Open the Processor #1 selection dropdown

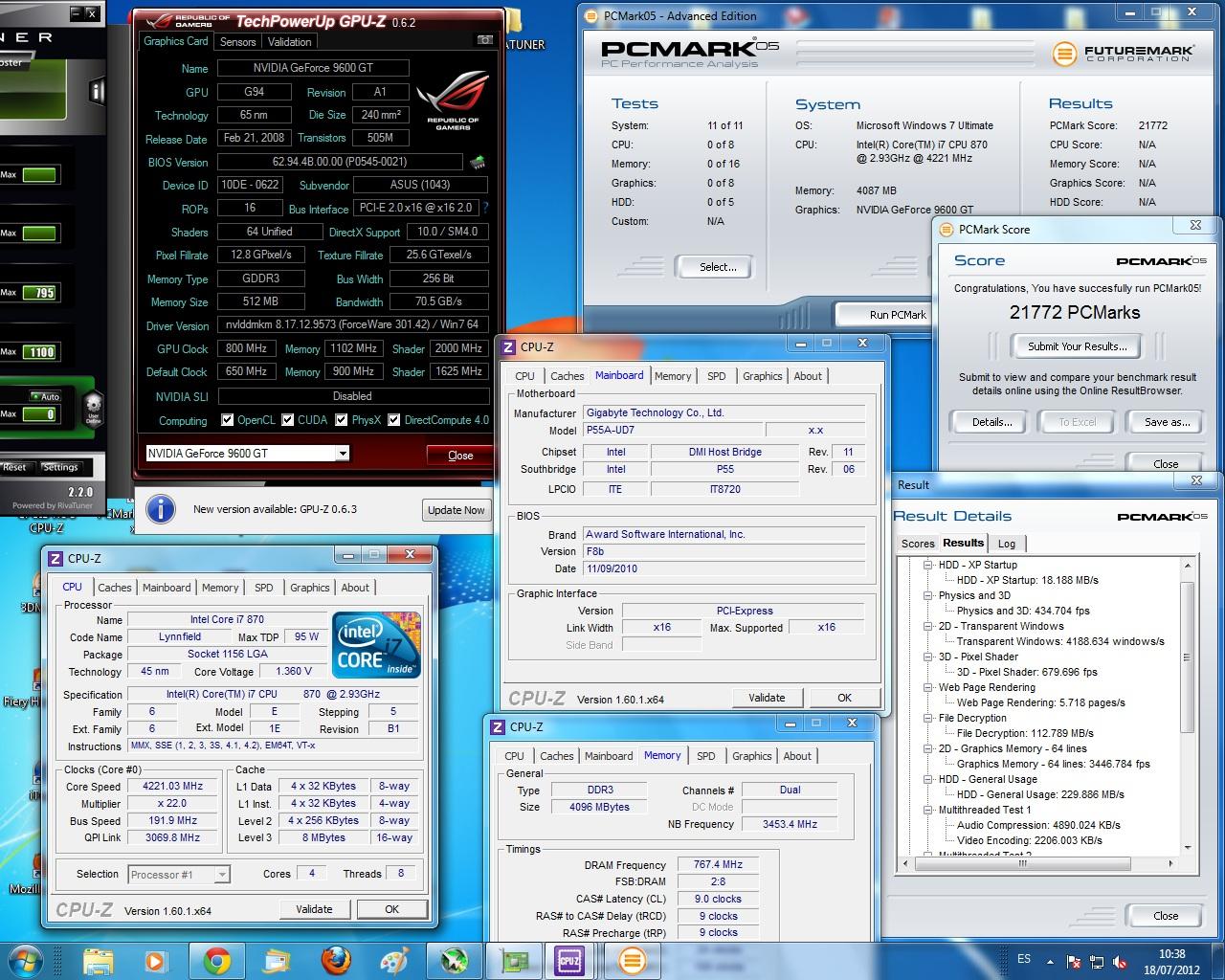[x=180, y=874]
